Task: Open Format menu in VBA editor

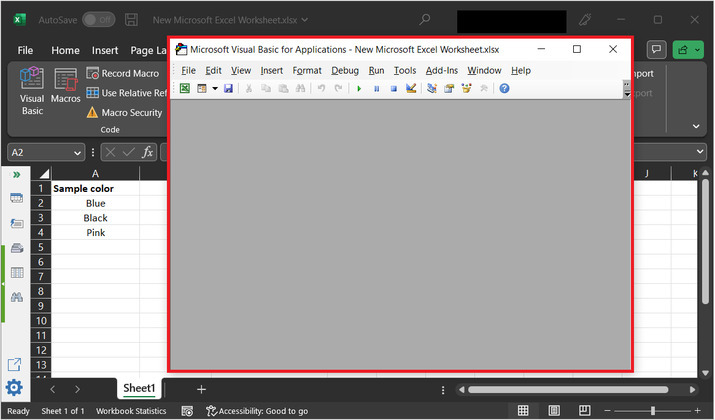Action: pyautogui.click(x=307, y=71)
